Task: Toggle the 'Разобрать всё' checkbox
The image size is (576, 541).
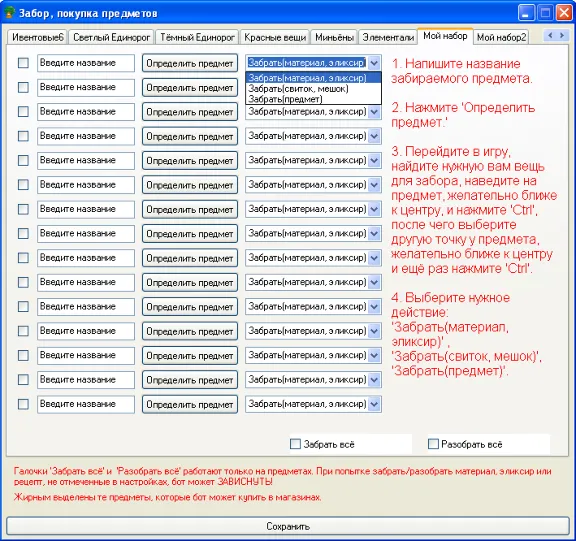Action: tap(433, 444)
